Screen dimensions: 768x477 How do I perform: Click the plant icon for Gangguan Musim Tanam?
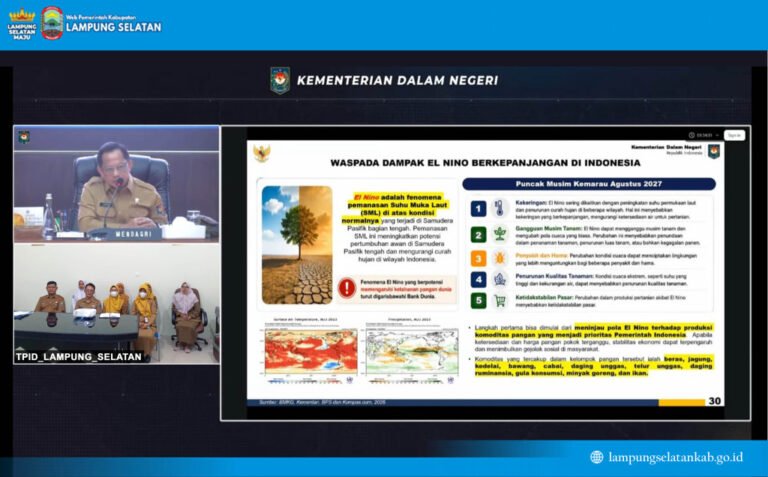pyautogui.click(x=499, y=234)
